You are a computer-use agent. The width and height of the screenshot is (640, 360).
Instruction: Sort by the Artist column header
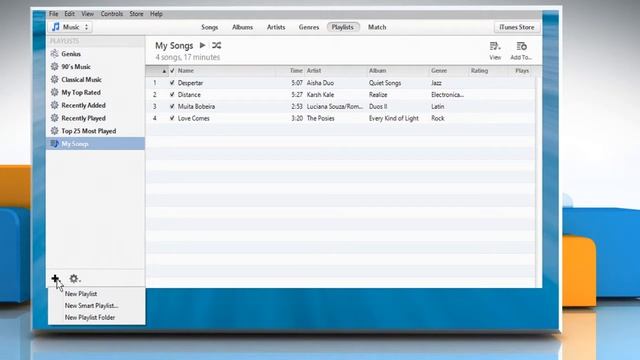(x=314, y=71)
